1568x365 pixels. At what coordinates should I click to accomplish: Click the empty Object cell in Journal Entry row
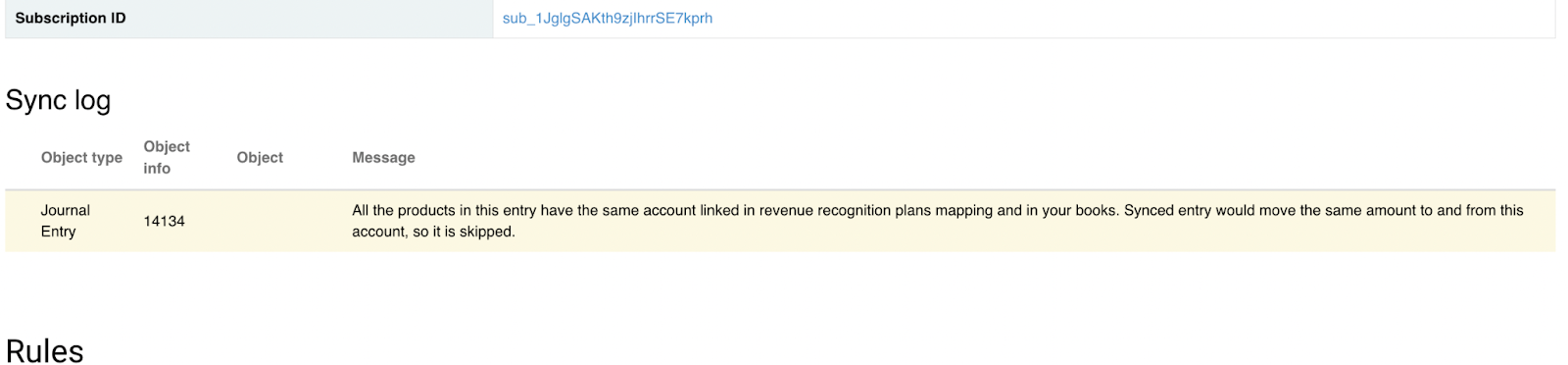[284, 221]
